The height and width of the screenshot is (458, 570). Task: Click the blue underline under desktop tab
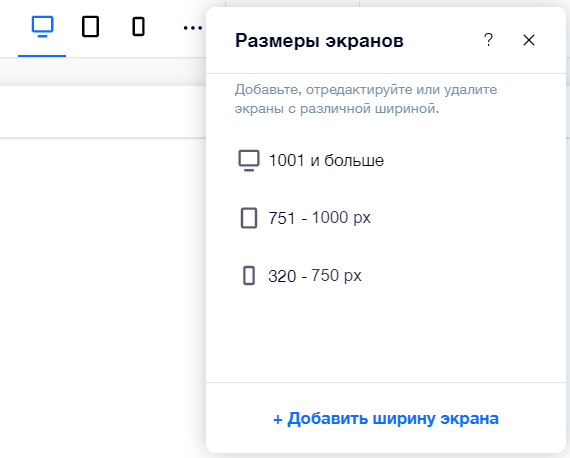point(42,56)
